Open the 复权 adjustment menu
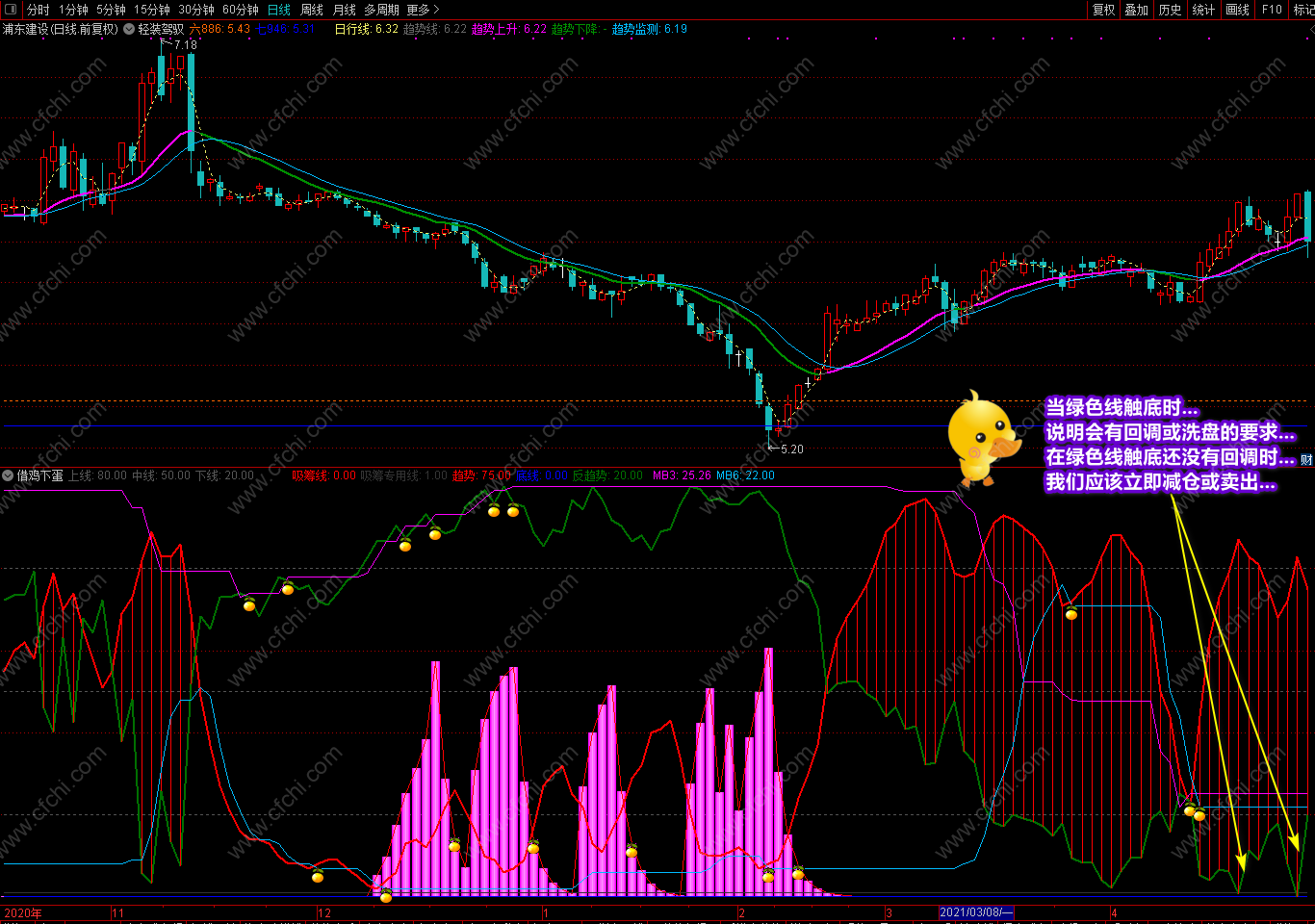Viewport: 1315px width, 924px height. pos(1104,10)
